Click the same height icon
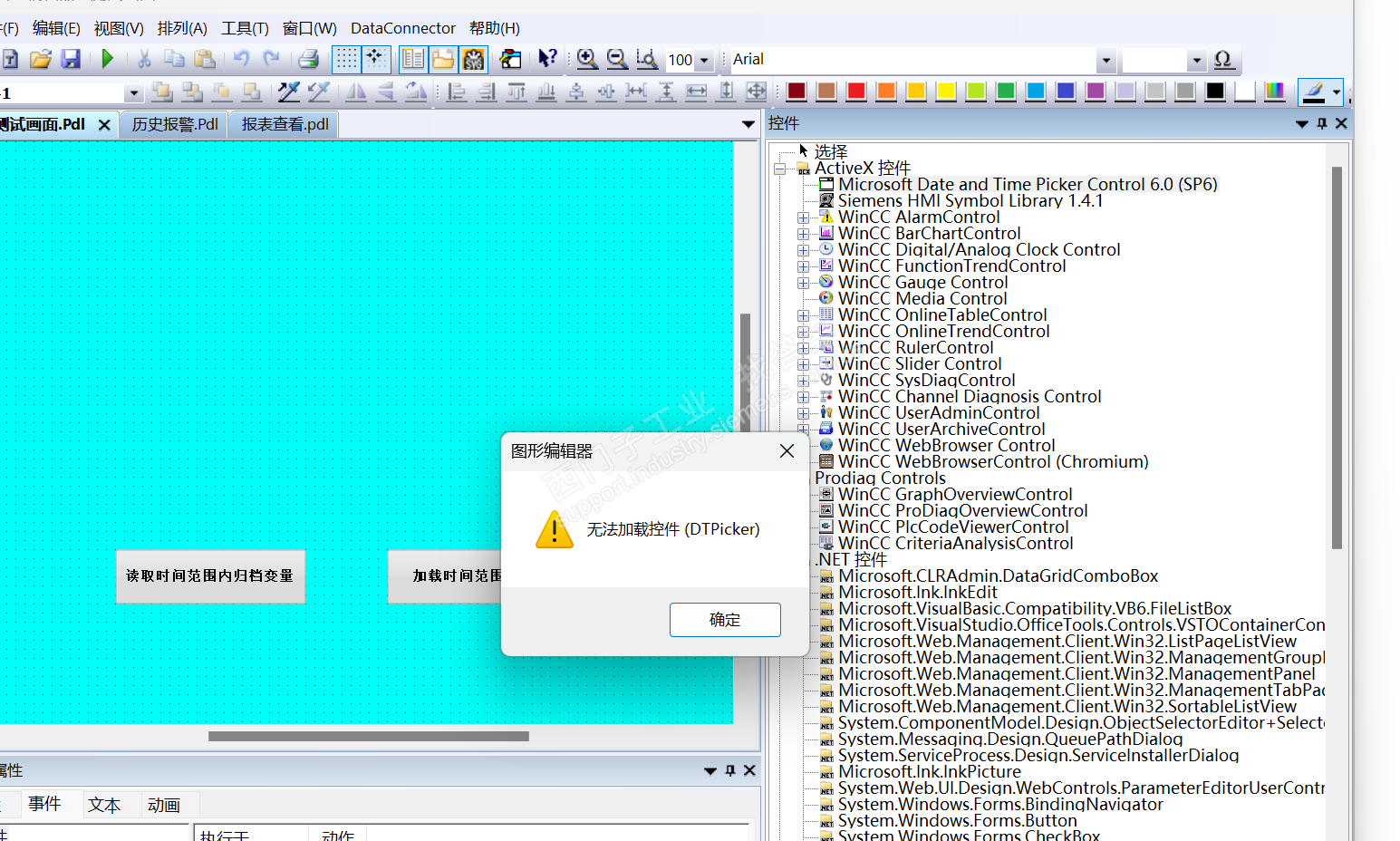The width and height of the screenshot is (1400, 841). coord(726,92)
